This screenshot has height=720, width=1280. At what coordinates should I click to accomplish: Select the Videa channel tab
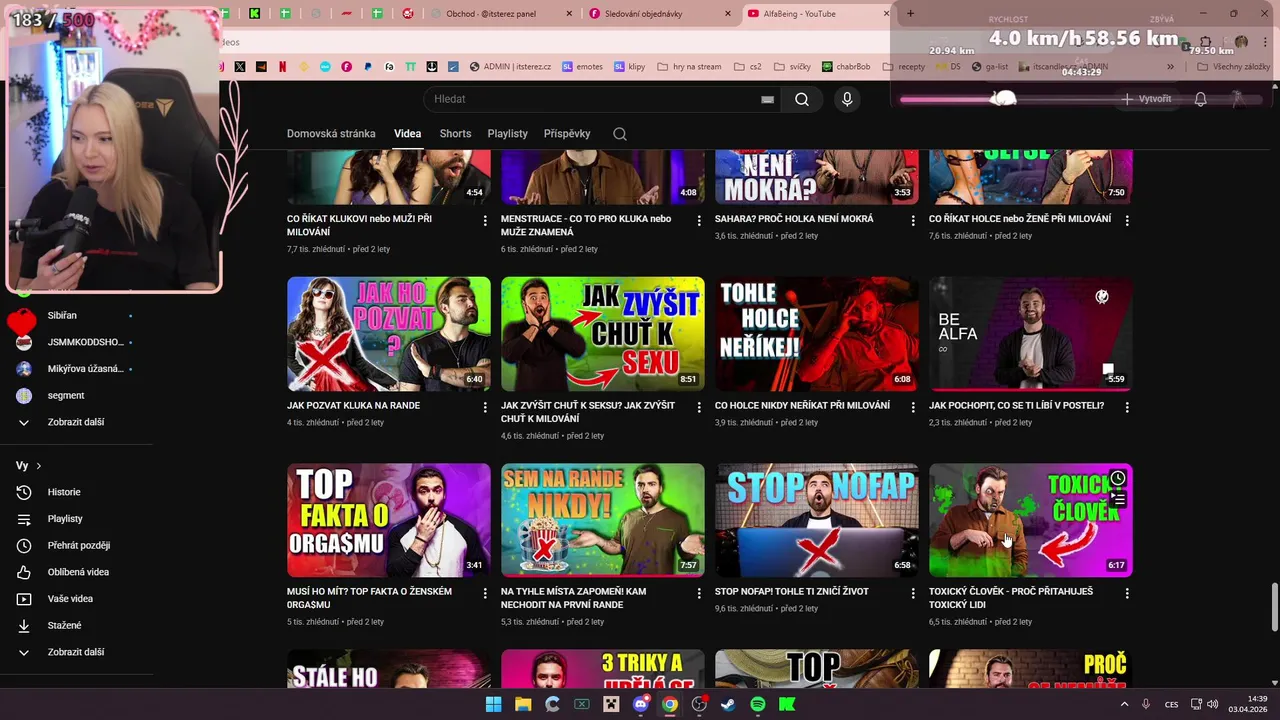tap(407, 134)
